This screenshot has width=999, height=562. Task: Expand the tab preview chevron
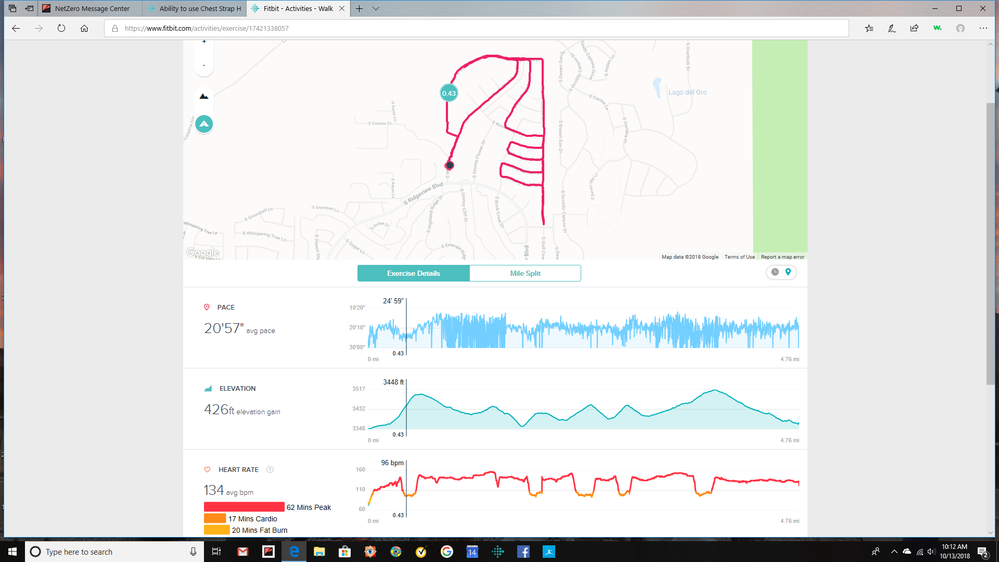tap(376, 9)
